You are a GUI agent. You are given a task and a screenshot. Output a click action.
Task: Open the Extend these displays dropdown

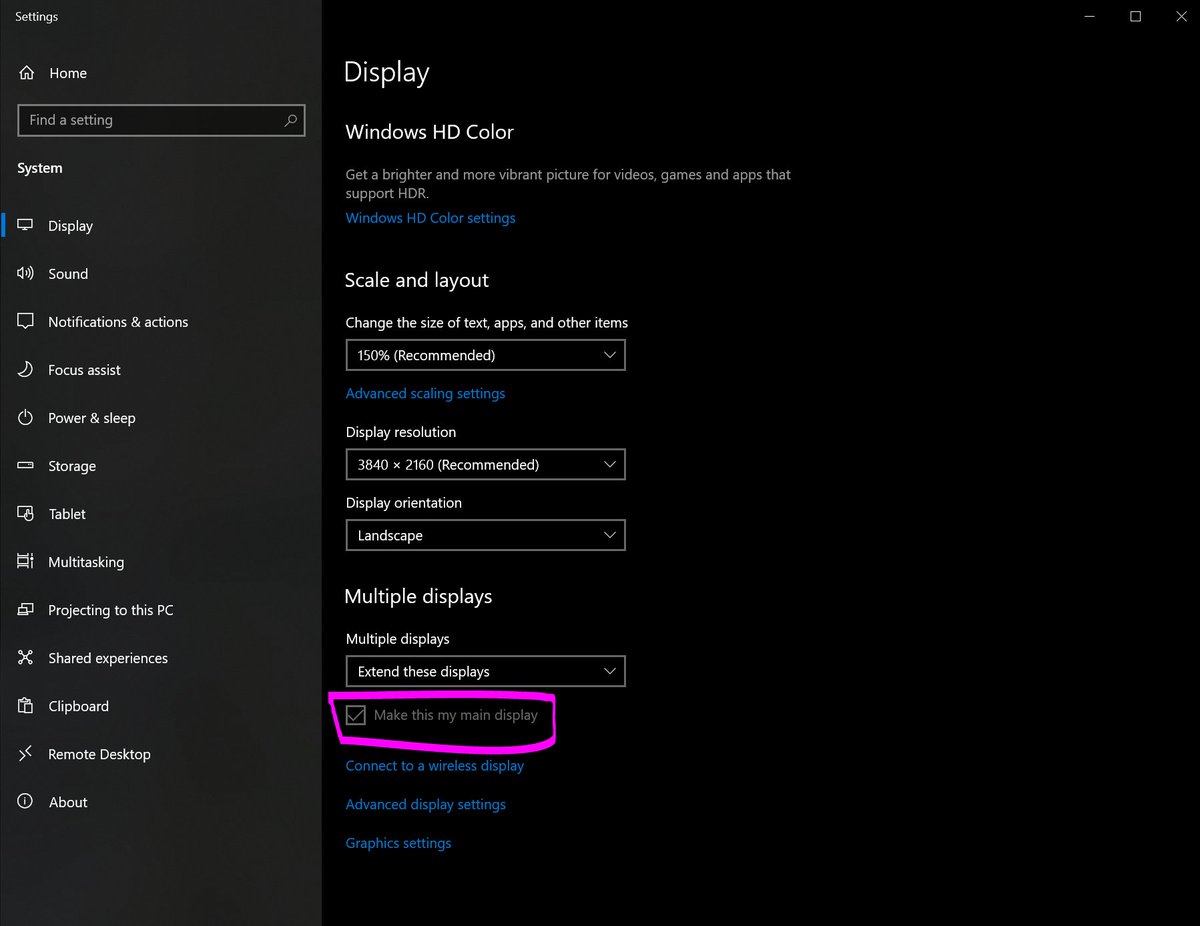pyautogui.click(x=485, y=671)
